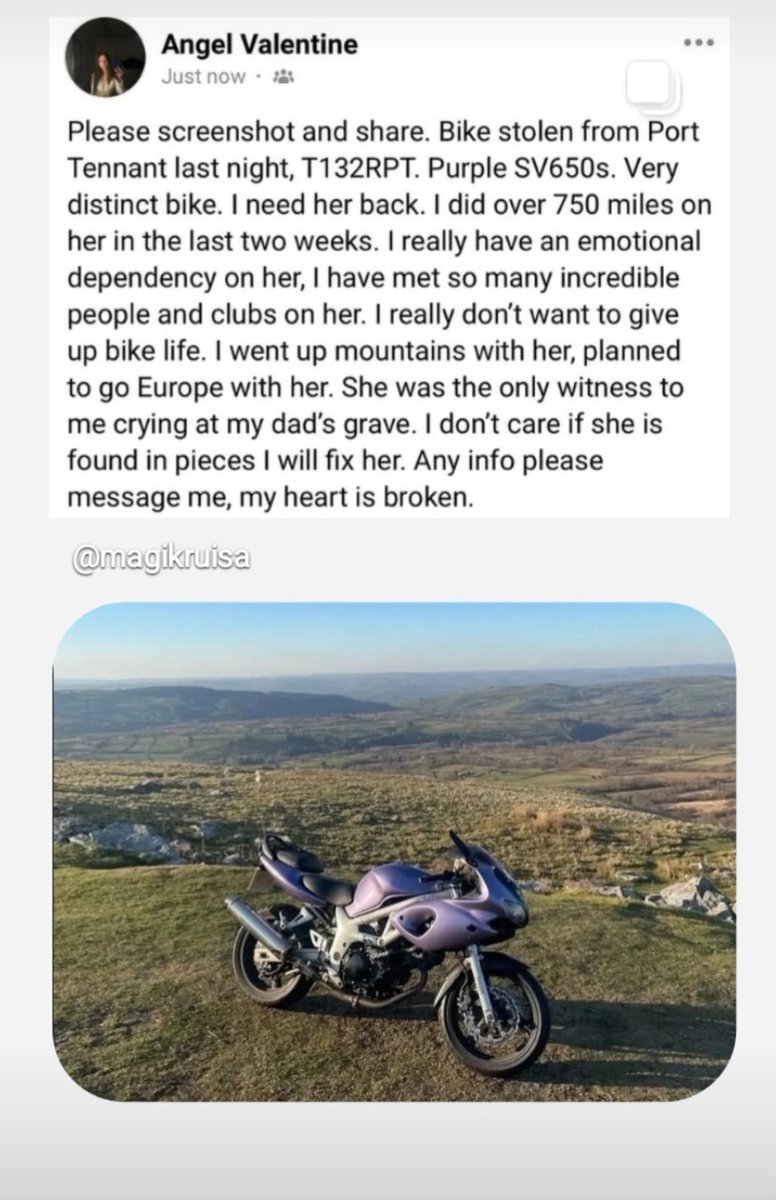The width and height of the screenshot is (776, 1200).
Task: Open Angel Valentine's profile picture
Action: click(x=105, y=57)
